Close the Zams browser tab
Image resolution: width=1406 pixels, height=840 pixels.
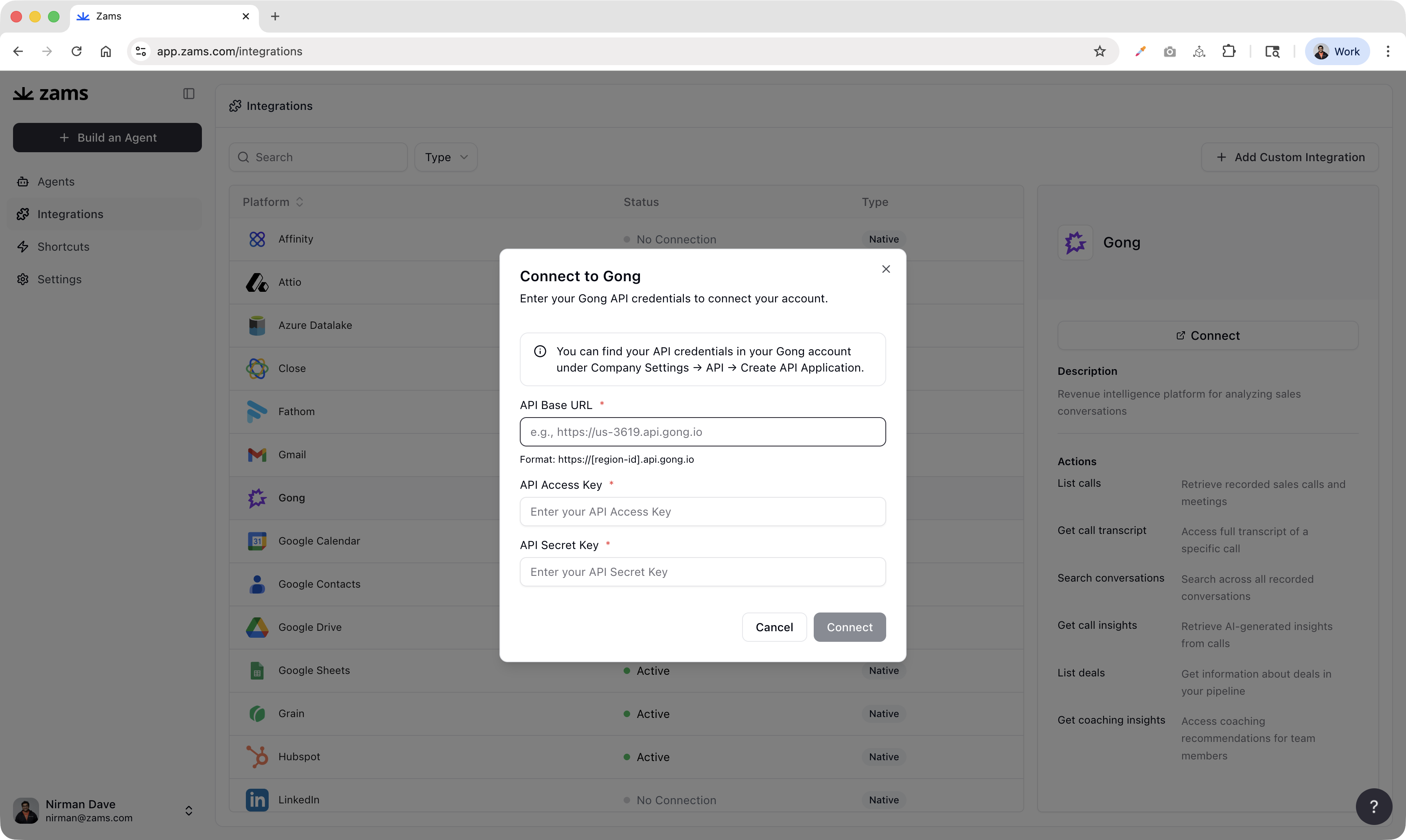245,16
